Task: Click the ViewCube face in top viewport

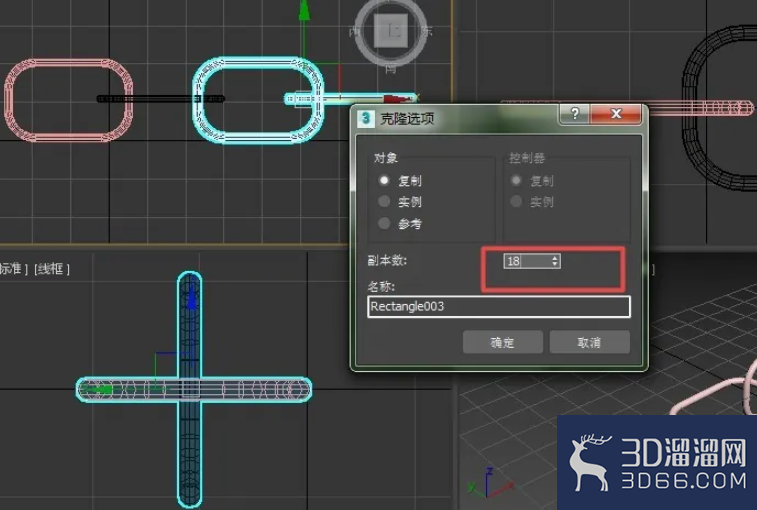Action: pos(391,31)
